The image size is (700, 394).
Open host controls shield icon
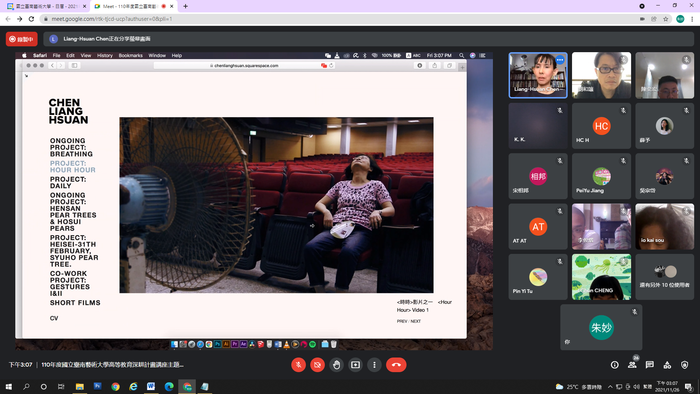click(684, 365)
